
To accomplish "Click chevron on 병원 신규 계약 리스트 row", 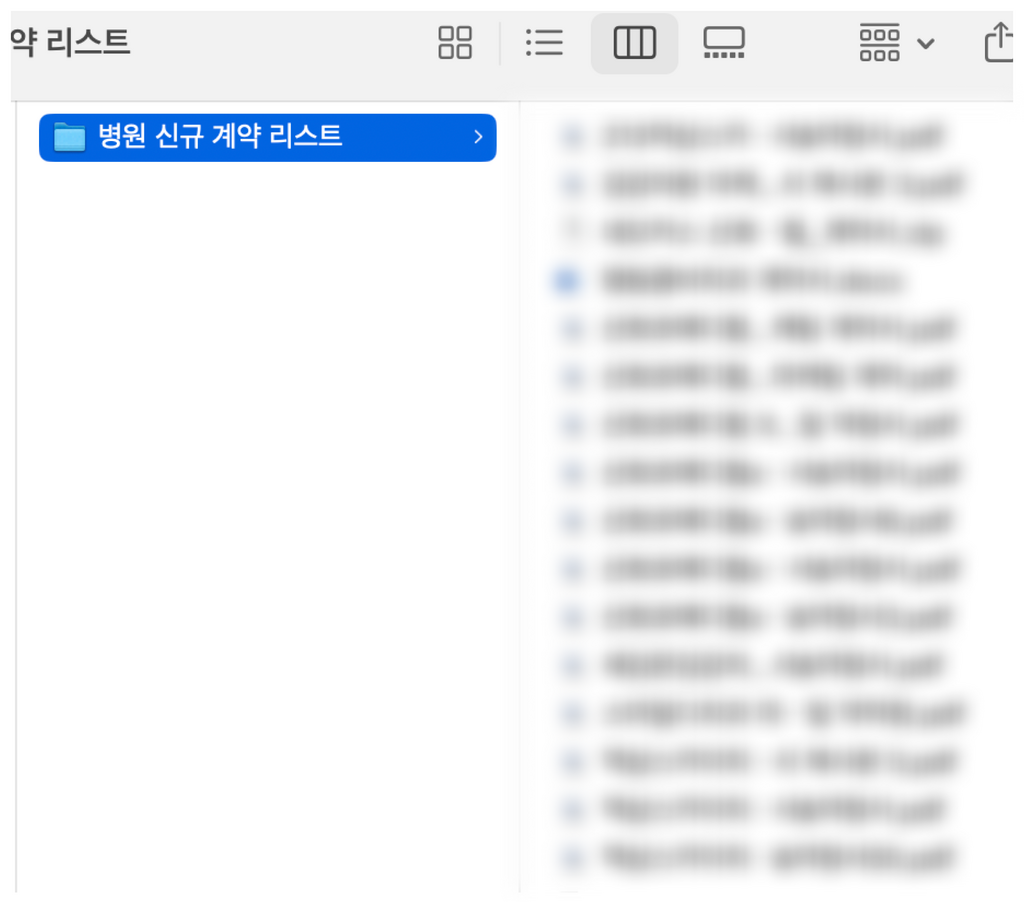I will (478, 137).
